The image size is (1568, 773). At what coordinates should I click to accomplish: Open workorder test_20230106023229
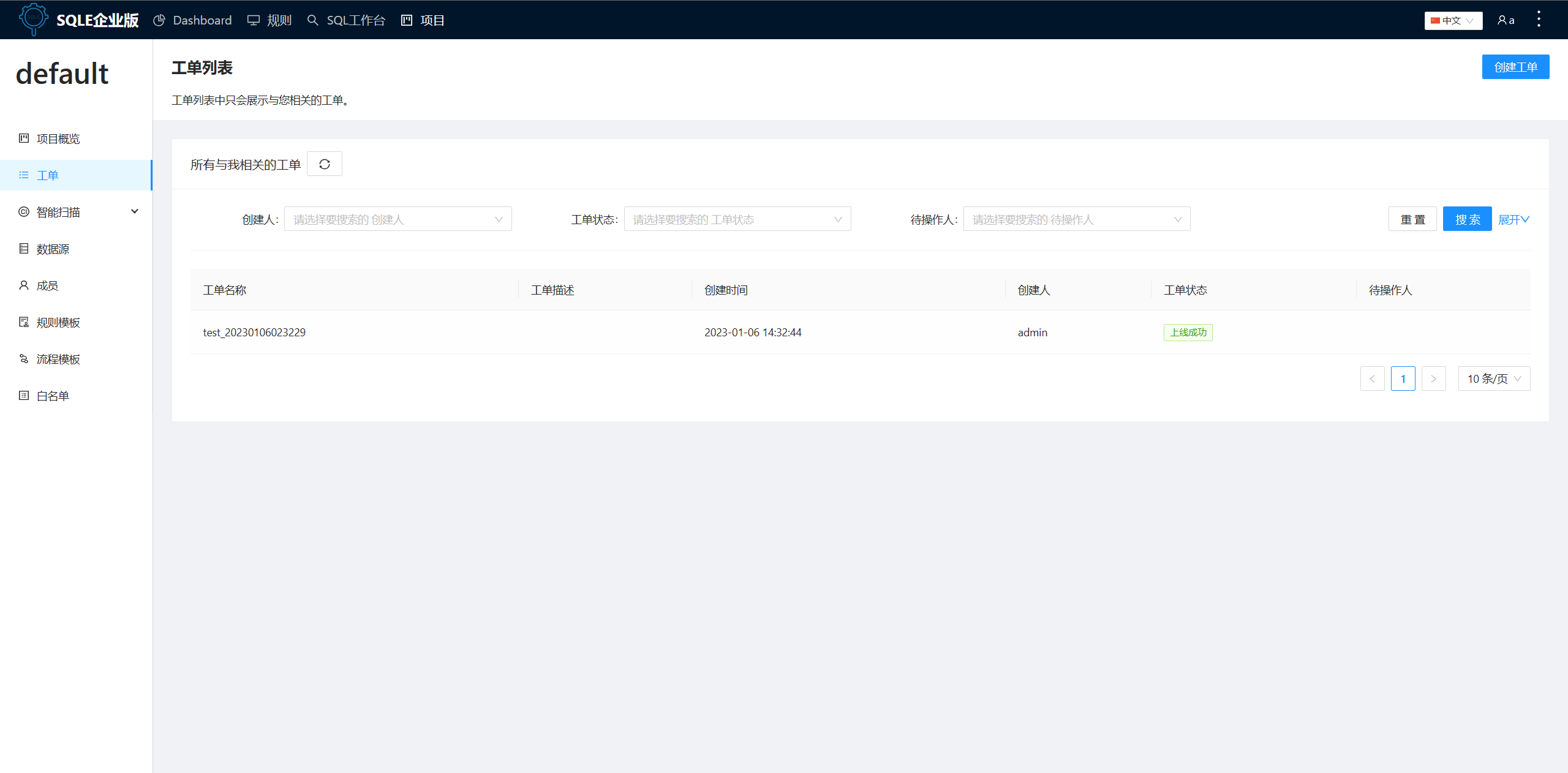[x=254, y=332]
